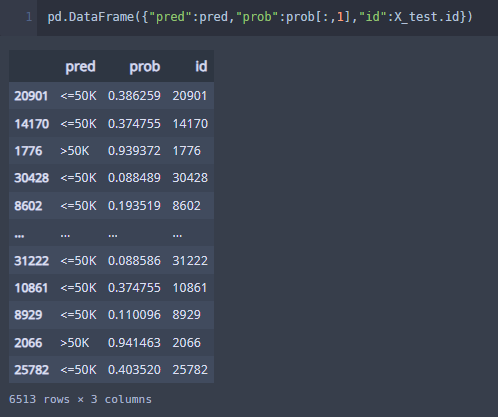Click id cell 20901 in id column
Screen dimensions: 498x417
[x=190, y=96]
